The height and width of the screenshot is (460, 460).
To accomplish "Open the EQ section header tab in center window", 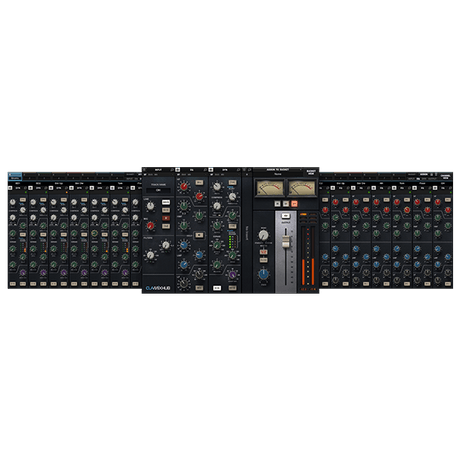I will [x=192, y=170].
